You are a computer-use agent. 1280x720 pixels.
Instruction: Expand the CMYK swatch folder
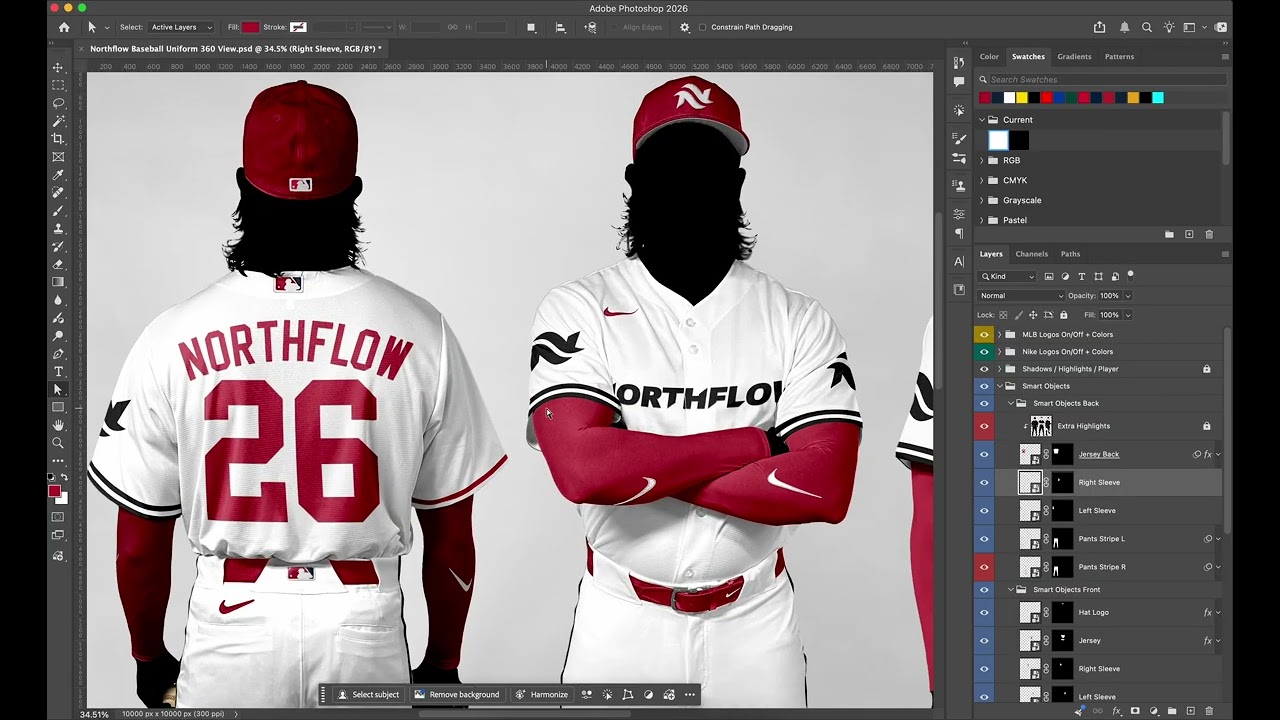point(982,180)
